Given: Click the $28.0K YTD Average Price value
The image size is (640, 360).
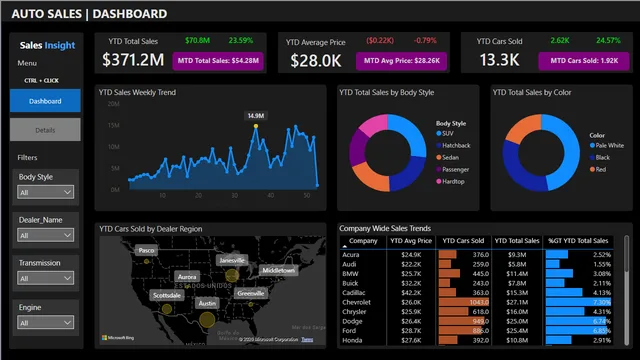Looking at the screenshot, I should [x=316, y=61].
